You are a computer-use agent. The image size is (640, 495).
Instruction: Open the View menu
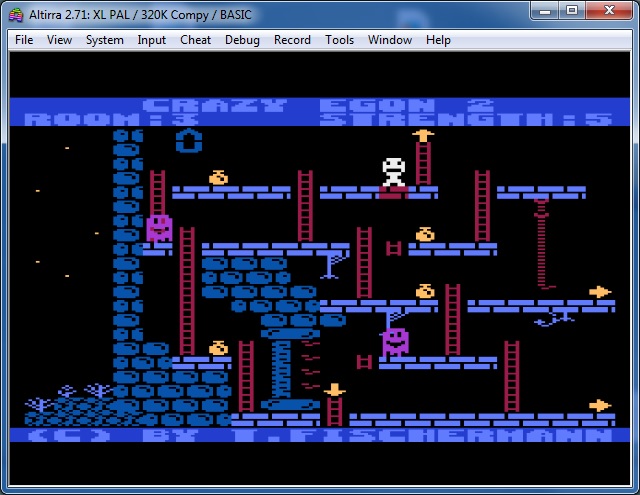[59, 40]
